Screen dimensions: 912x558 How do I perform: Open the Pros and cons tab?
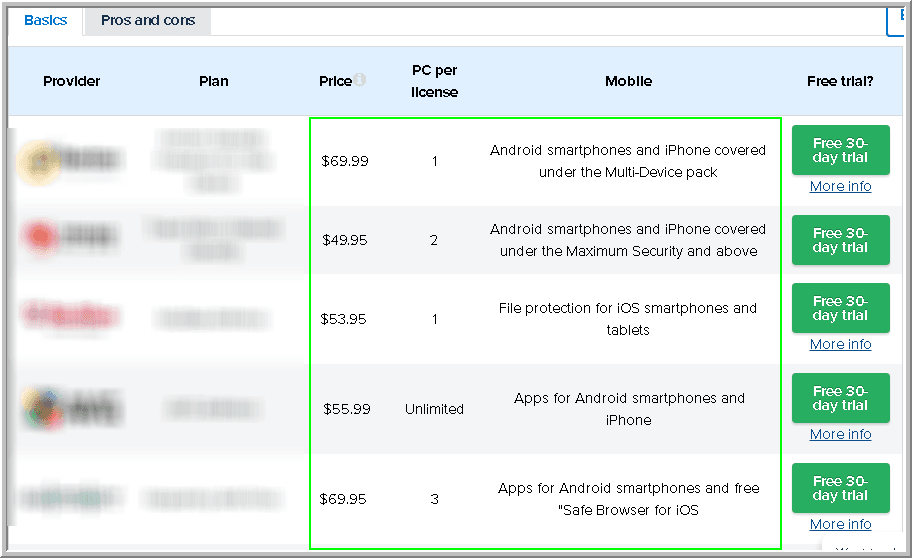click(x=148, y=20)
